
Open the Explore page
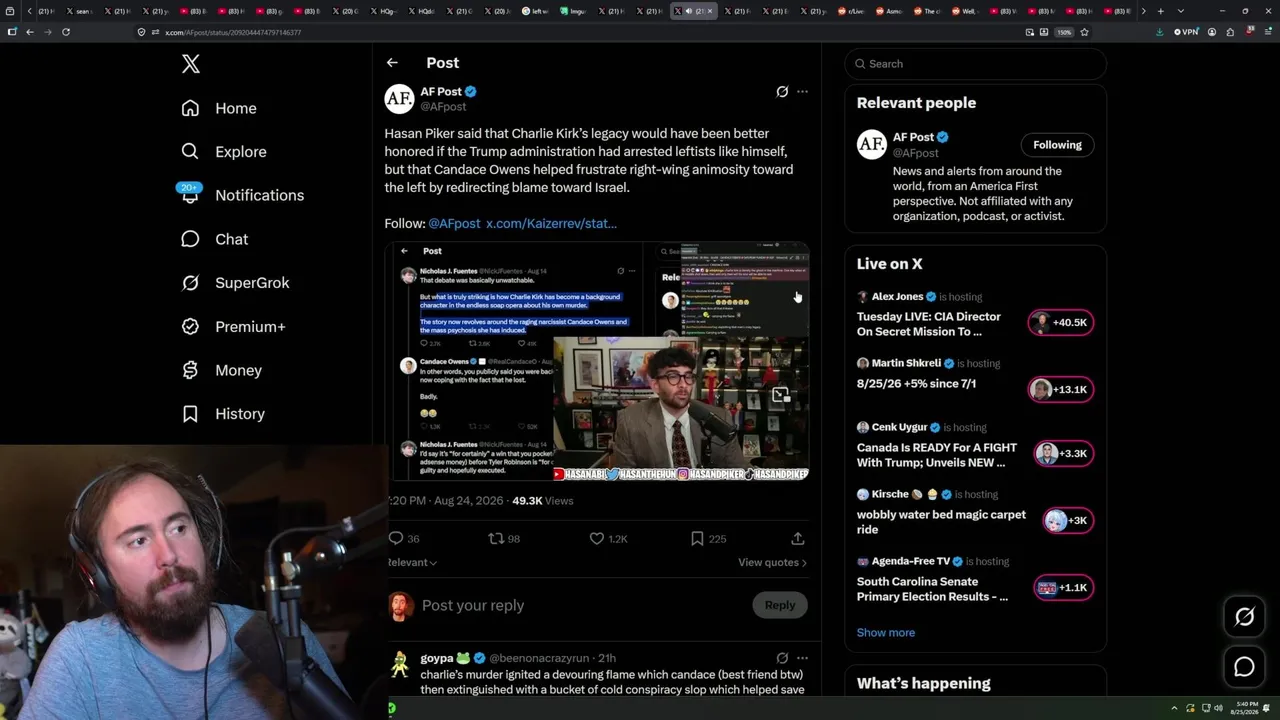(224, 152)
